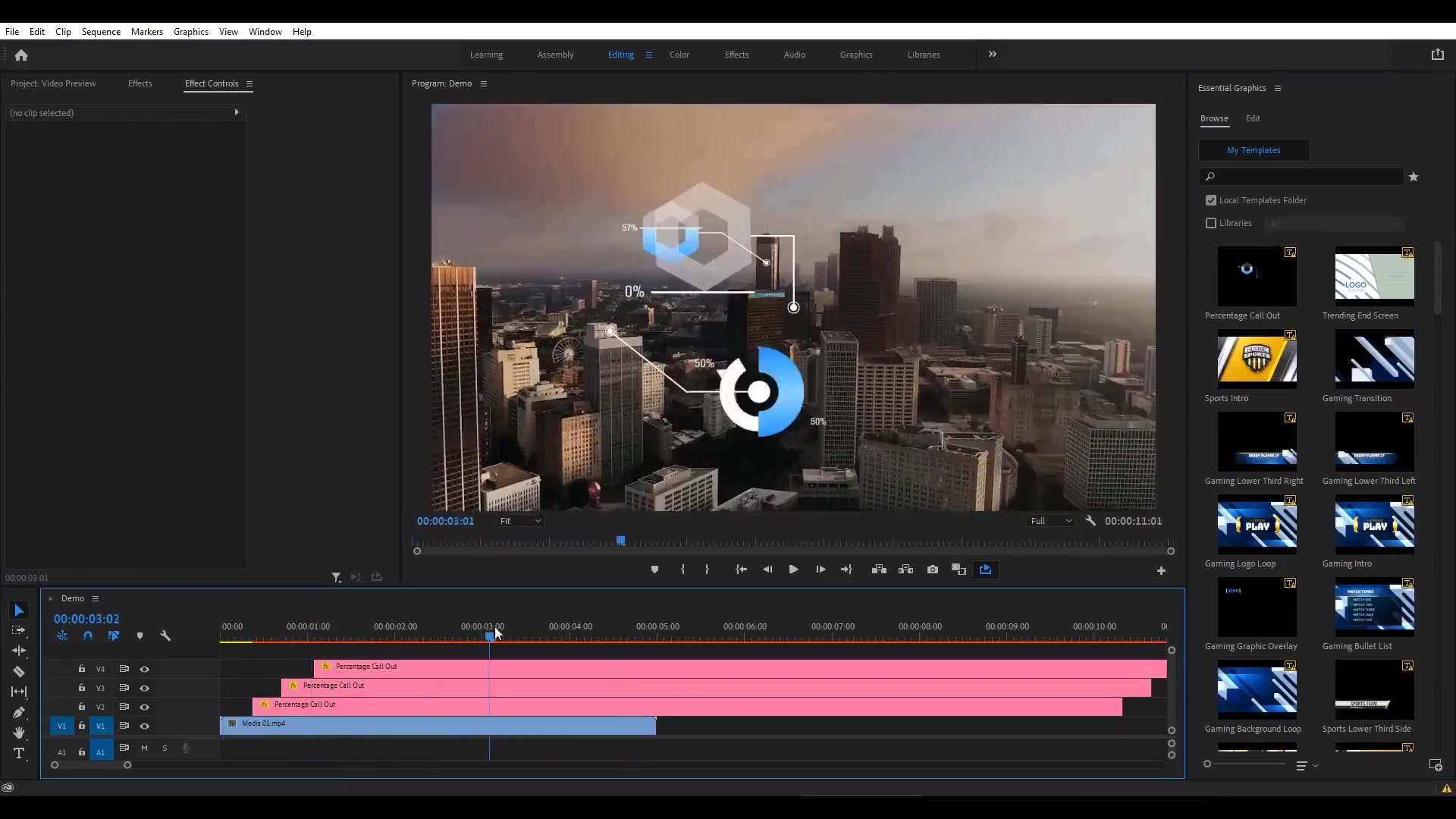Image resolution: width=1456 pixels, height=819 pixels.
Task: Select the Ripple Edit tool
Action: [19, 651]
